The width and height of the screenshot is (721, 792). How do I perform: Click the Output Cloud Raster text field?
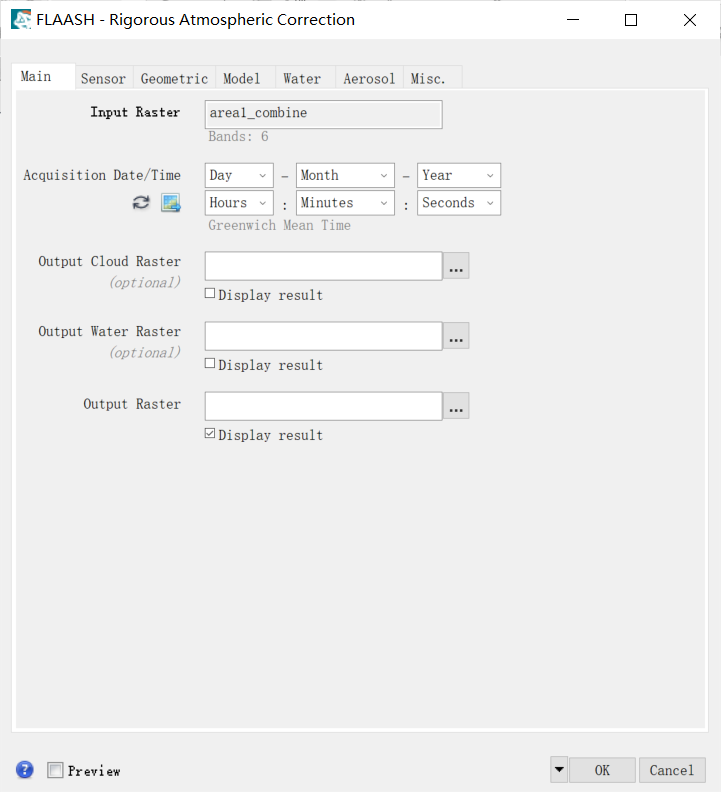(323, 266)
